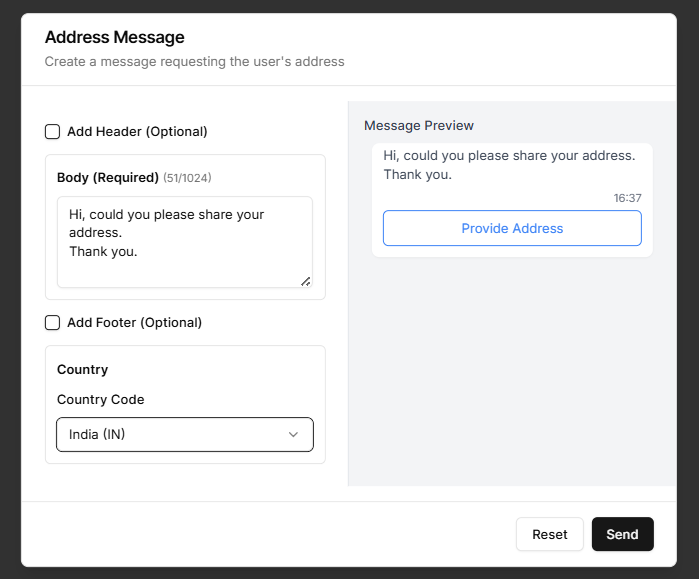
Task: Click the 'Add Header (Optional)' label text
Action: [x=137, y=132]
